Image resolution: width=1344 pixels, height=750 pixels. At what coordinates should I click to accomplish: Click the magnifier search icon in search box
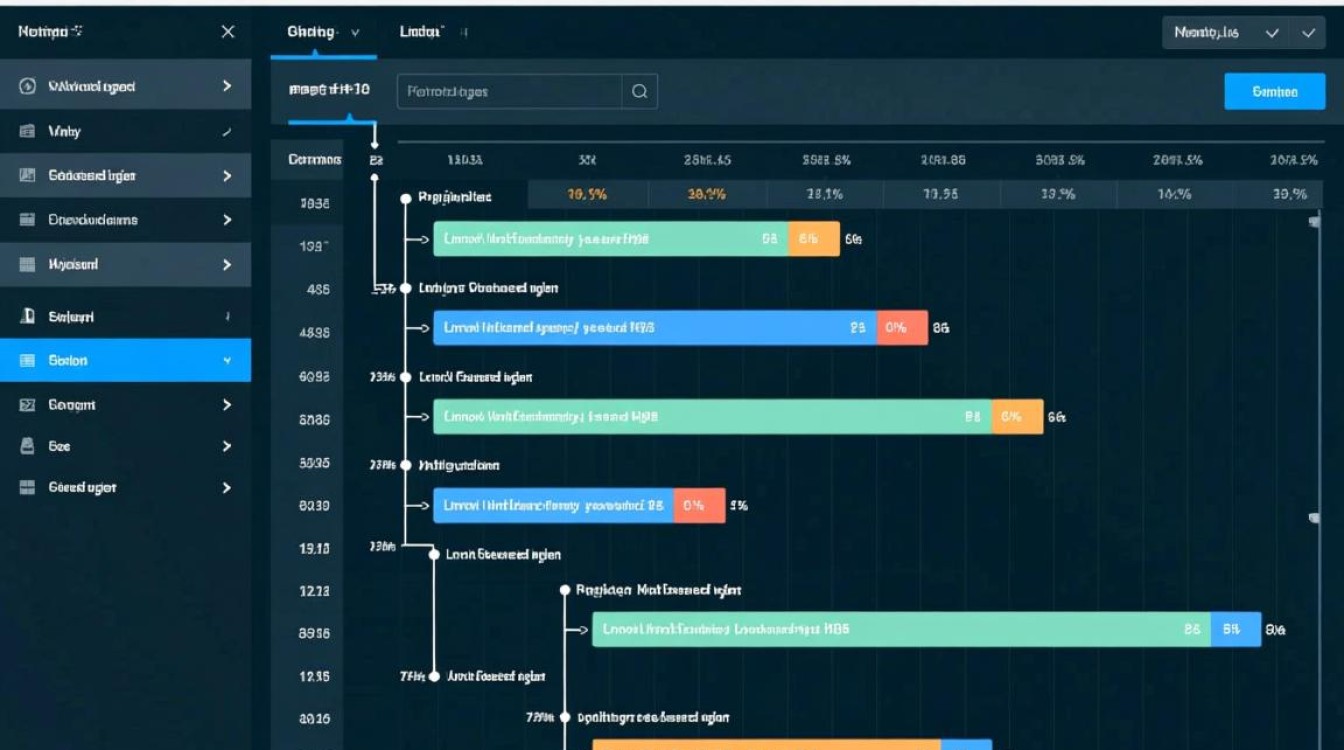click(639, 92)
